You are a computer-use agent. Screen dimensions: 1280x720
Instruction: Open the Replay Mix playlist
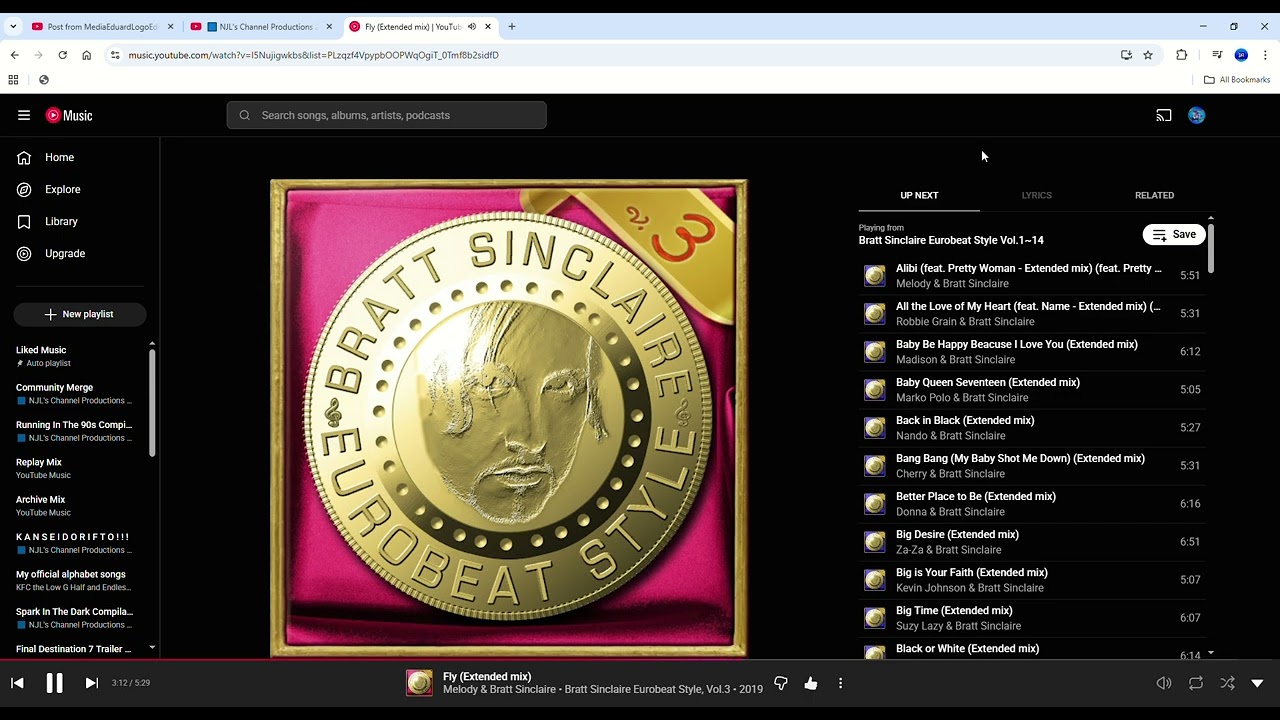click(76, 469)
